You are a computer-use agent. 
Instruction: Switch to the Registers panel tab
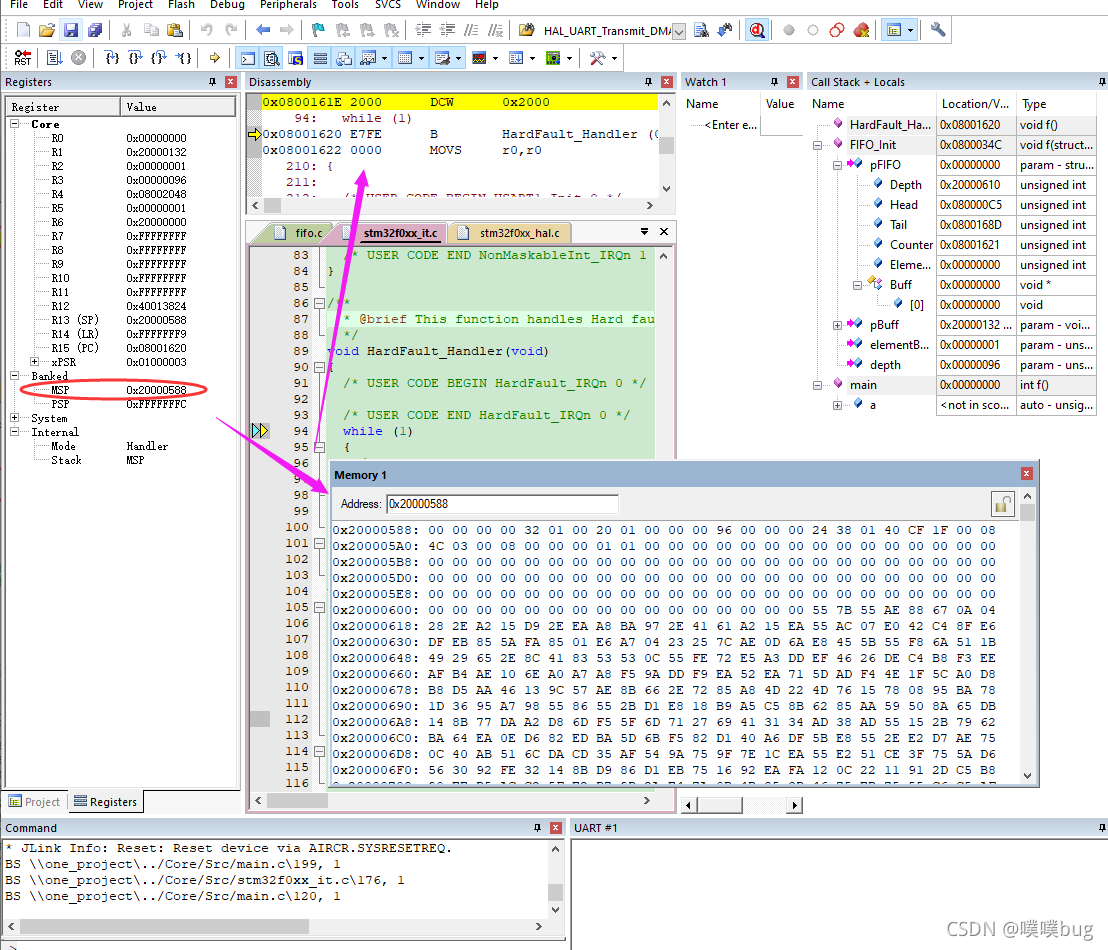(x=105, y=802)
